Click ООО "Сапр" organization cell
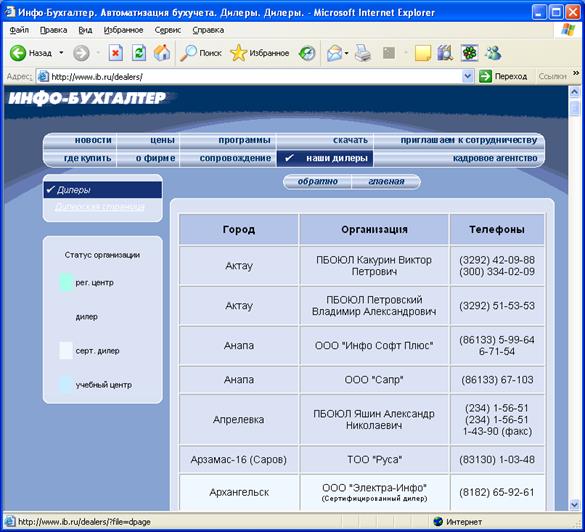585x532 pixels. point(374,380)
